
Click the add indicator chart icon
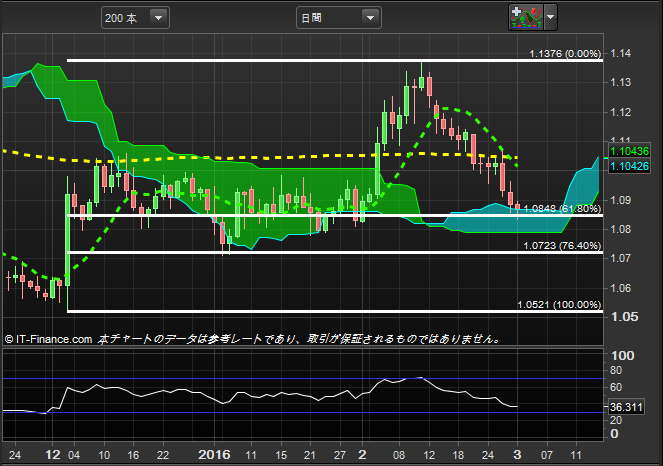click(526, 17)
